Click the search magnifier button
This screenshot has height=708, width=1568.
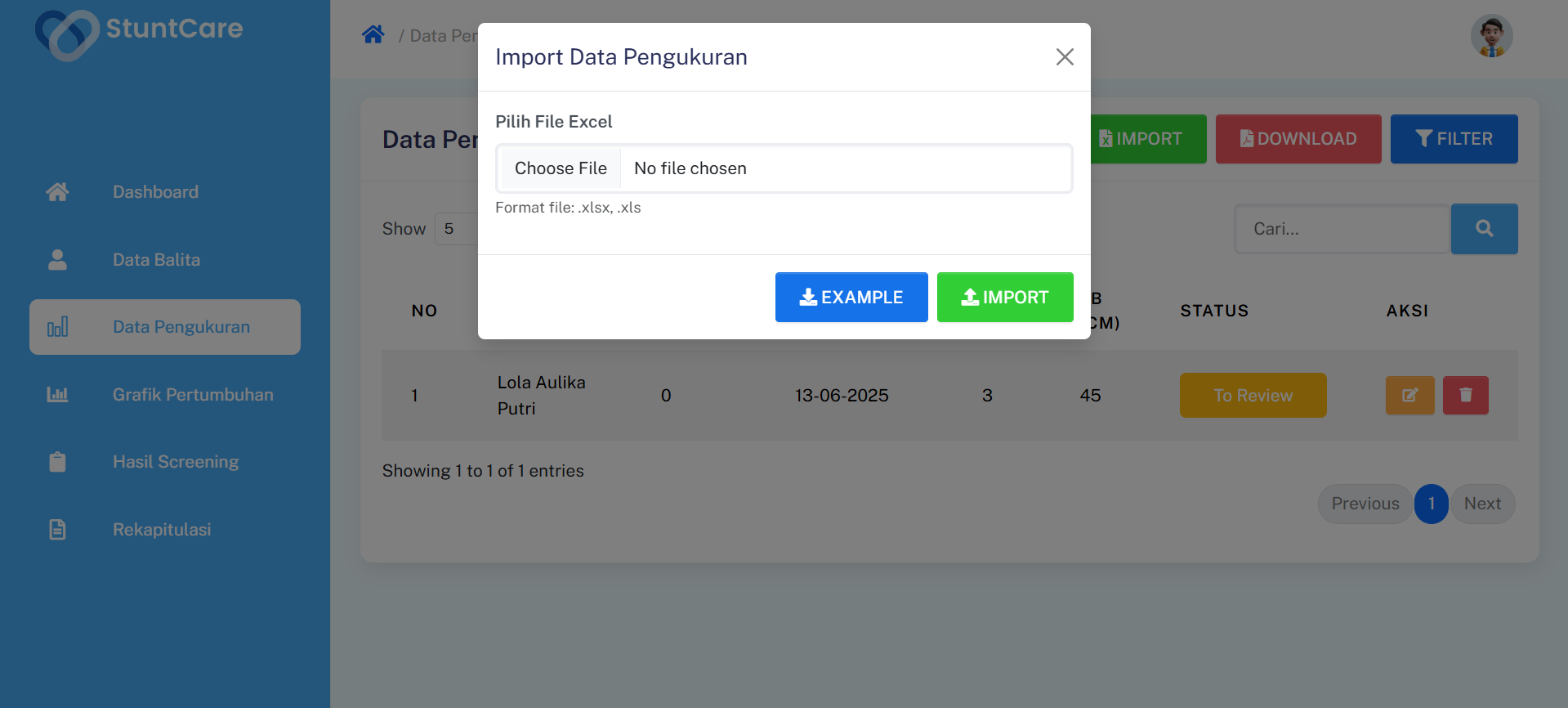(x=1484, y=229)
